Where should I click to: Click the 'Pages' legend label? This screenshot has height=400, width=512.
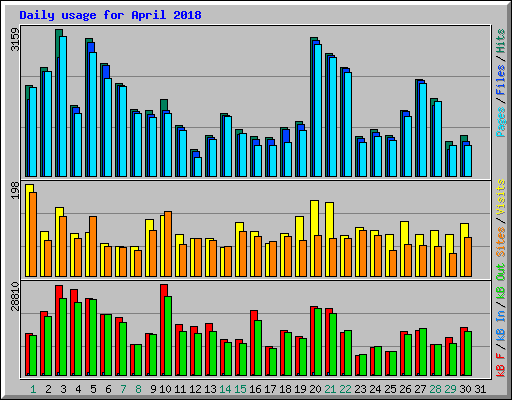pos(500,122)
